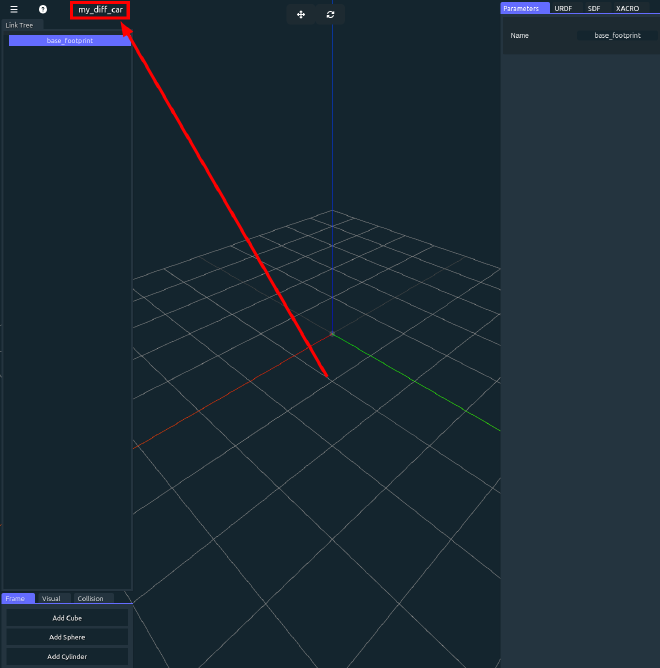The image size is (660, 668).
Task: Switch to the Parameters tab
Action: [x=525, y=8]
